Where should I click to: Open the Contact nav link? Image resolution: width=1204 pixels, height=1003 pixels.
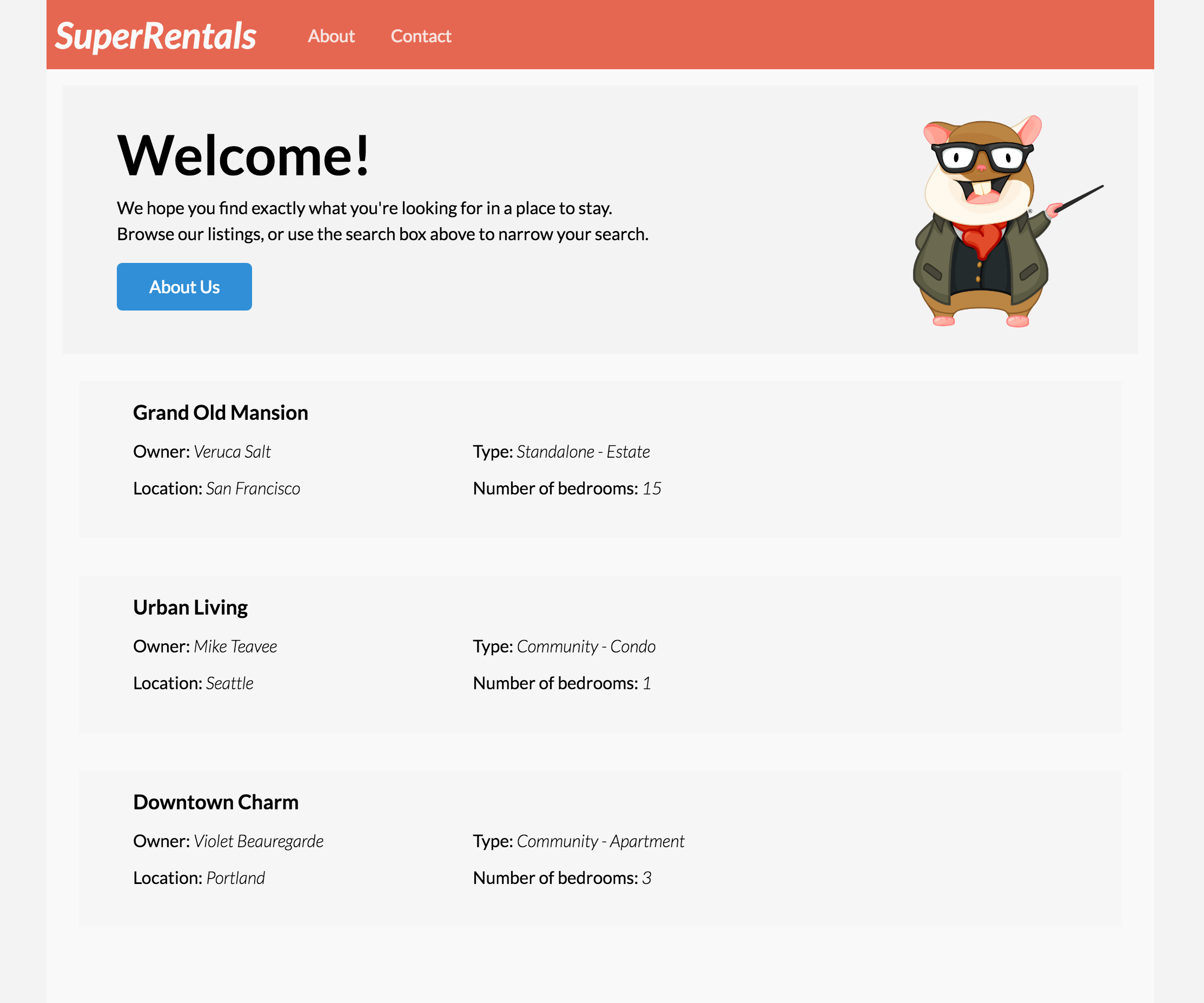421,36
